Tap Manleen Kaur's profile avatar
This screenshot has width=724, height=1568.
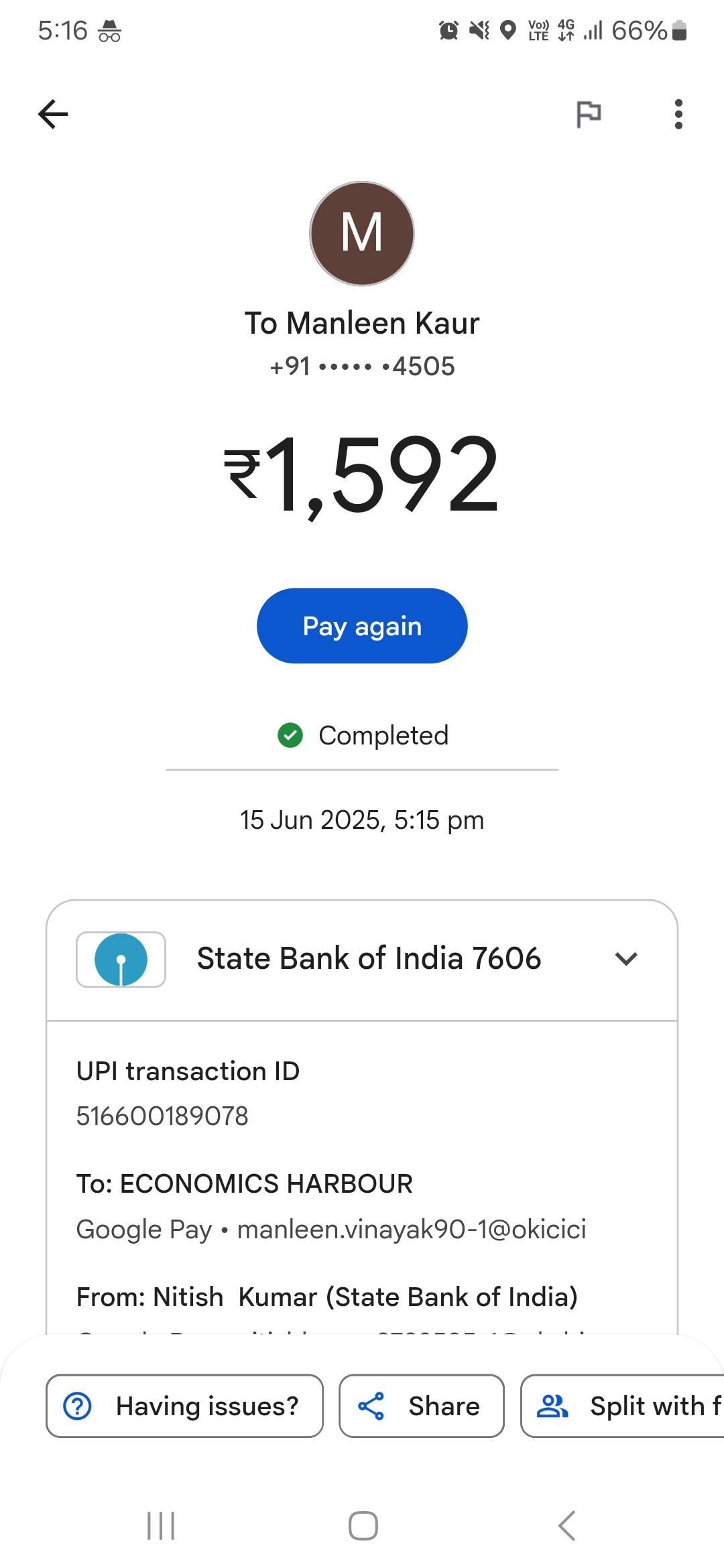click(362, 234)
